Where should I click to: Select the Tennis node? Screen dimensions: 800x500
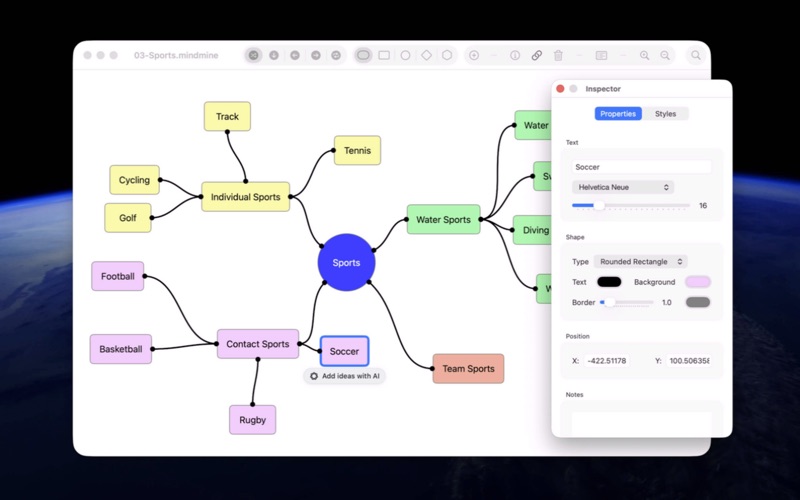[357, 151]
